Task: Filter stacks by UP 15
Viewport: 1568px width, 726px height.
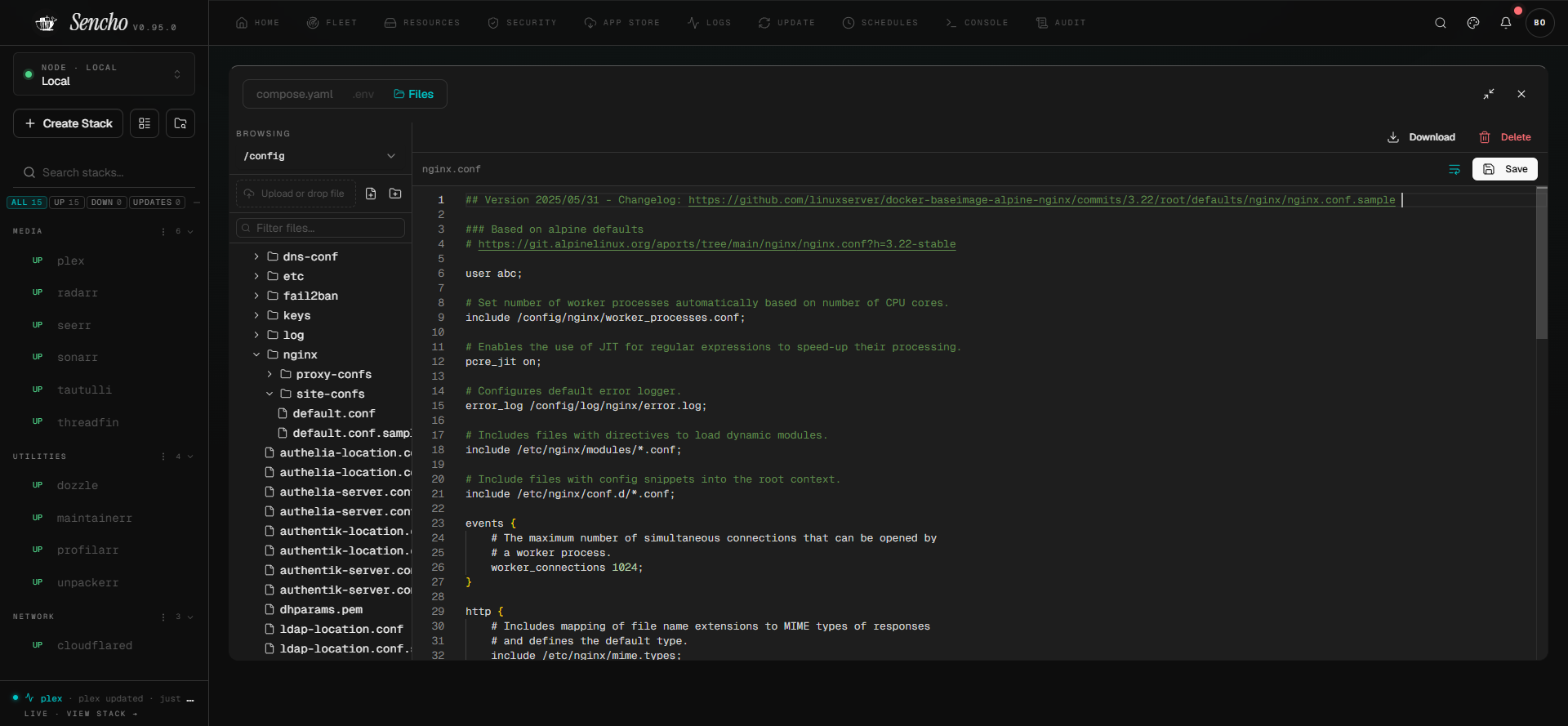Action: tap(67, 203)
